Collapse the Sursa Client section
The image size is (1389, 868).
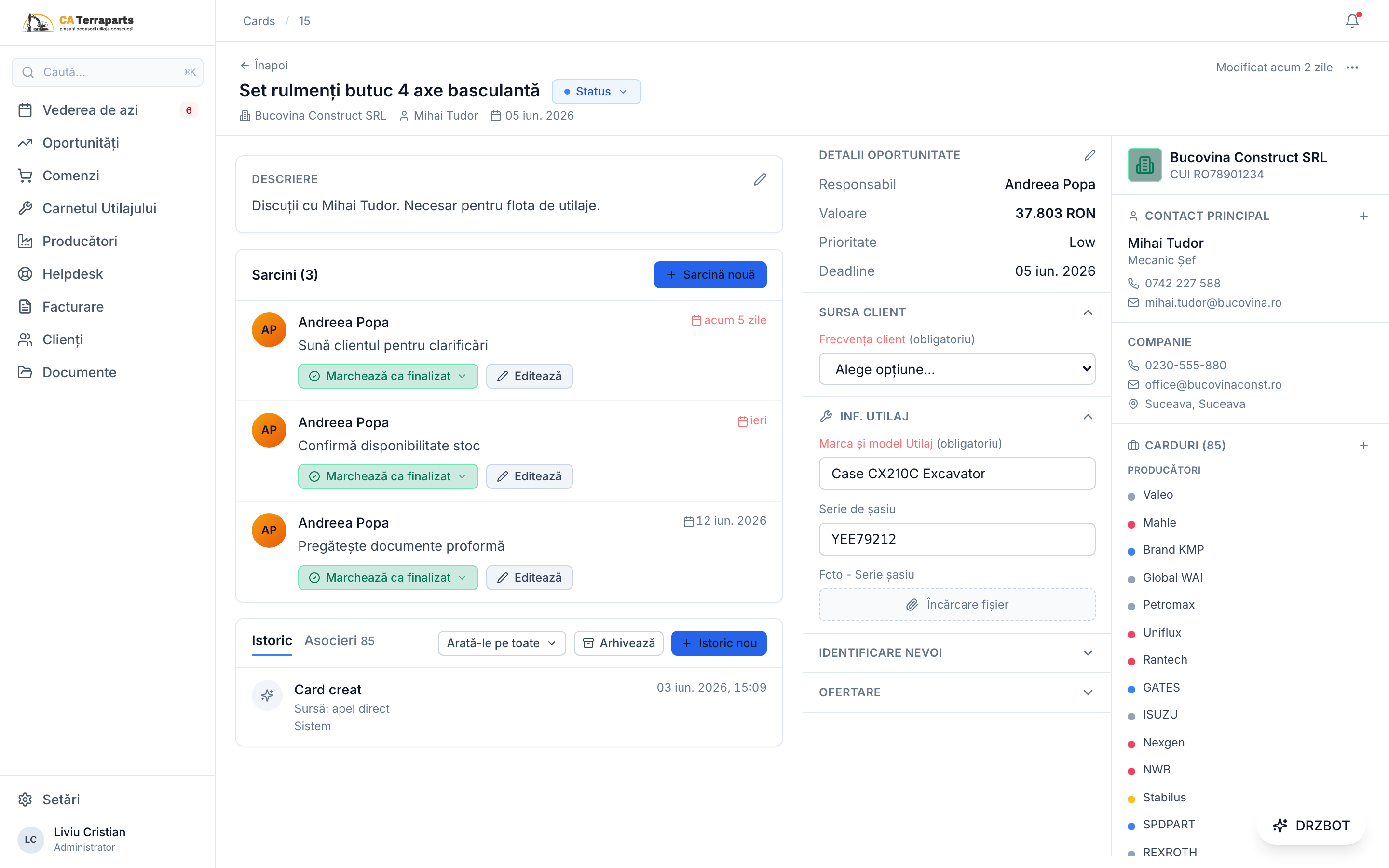point(1087,312)
